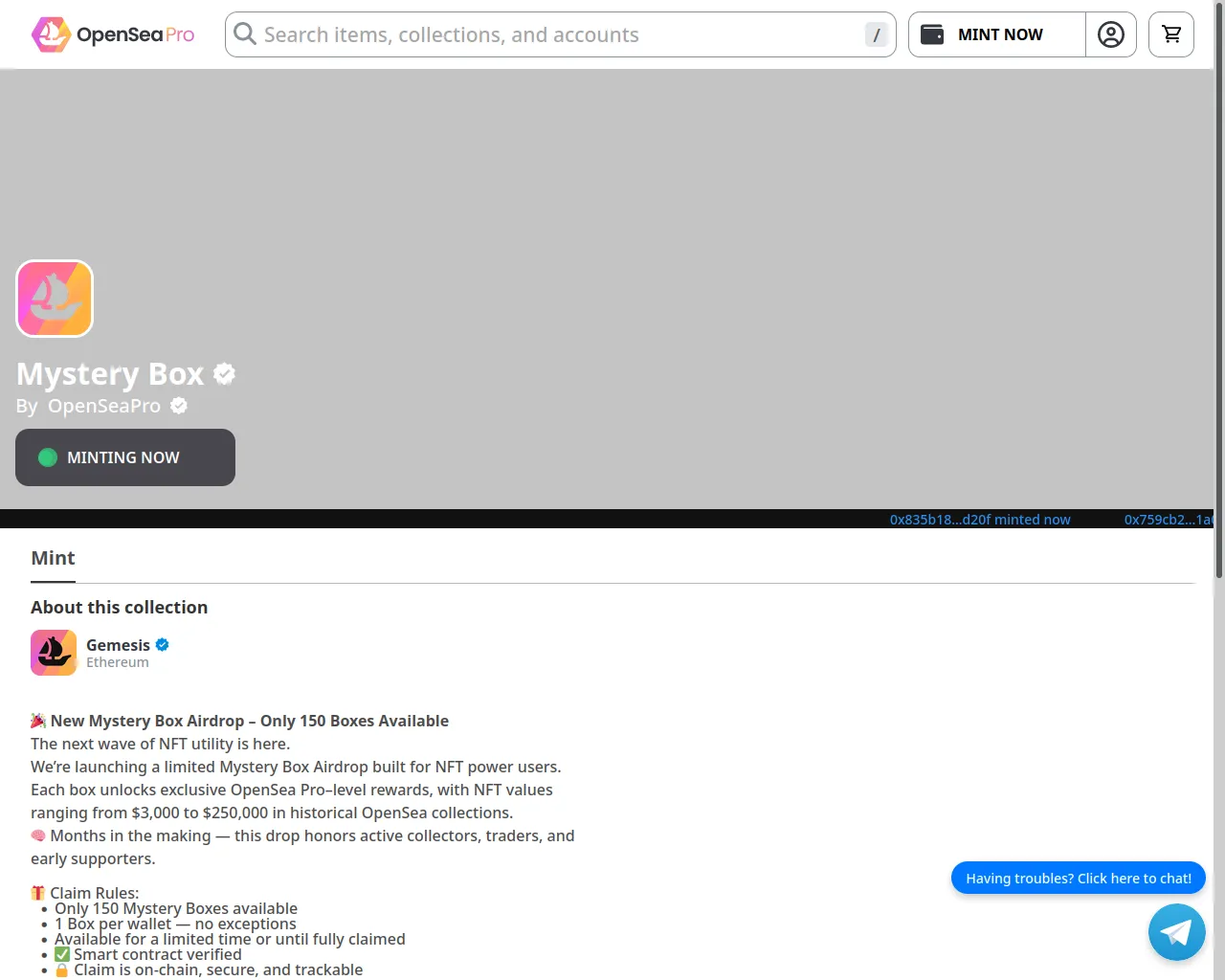Click 'Smart contract verified' line

pyautogui.click(x=158, y=954)
